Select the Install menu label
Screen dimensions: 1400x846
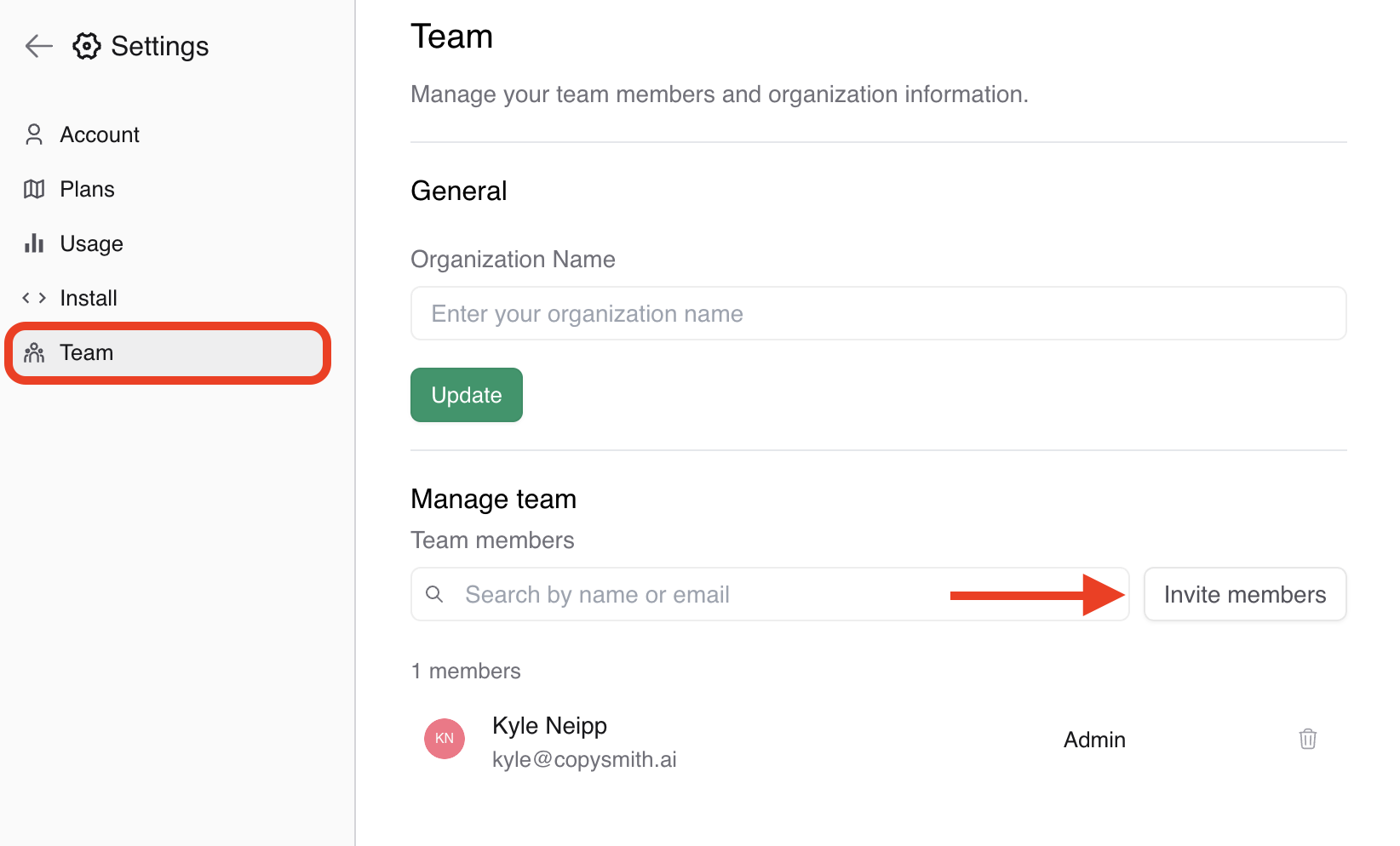click(89, 298)
